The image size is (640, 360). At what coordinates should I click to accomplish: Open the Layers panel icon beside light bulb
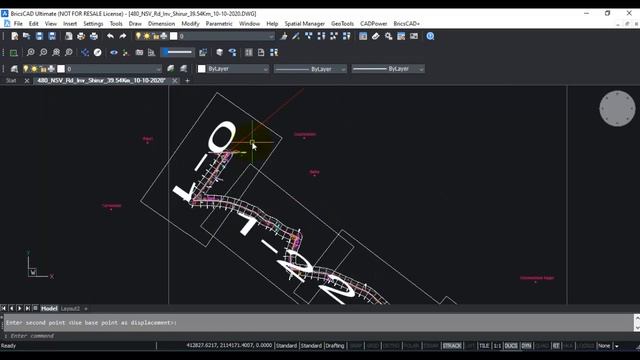click(x=14, y=69)
